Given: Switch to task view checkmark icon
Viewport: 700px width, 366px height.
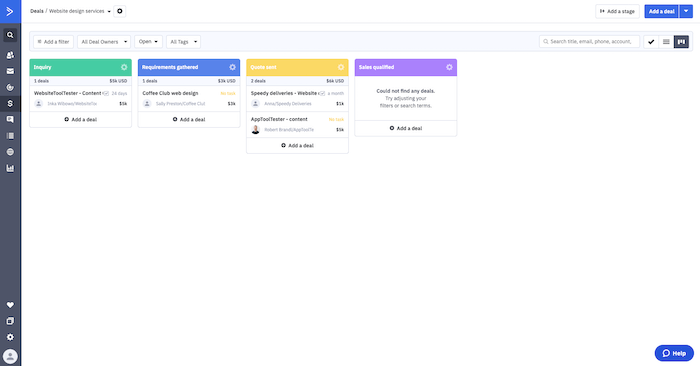Looking at the screenshot, I should (x=651, y=42).
